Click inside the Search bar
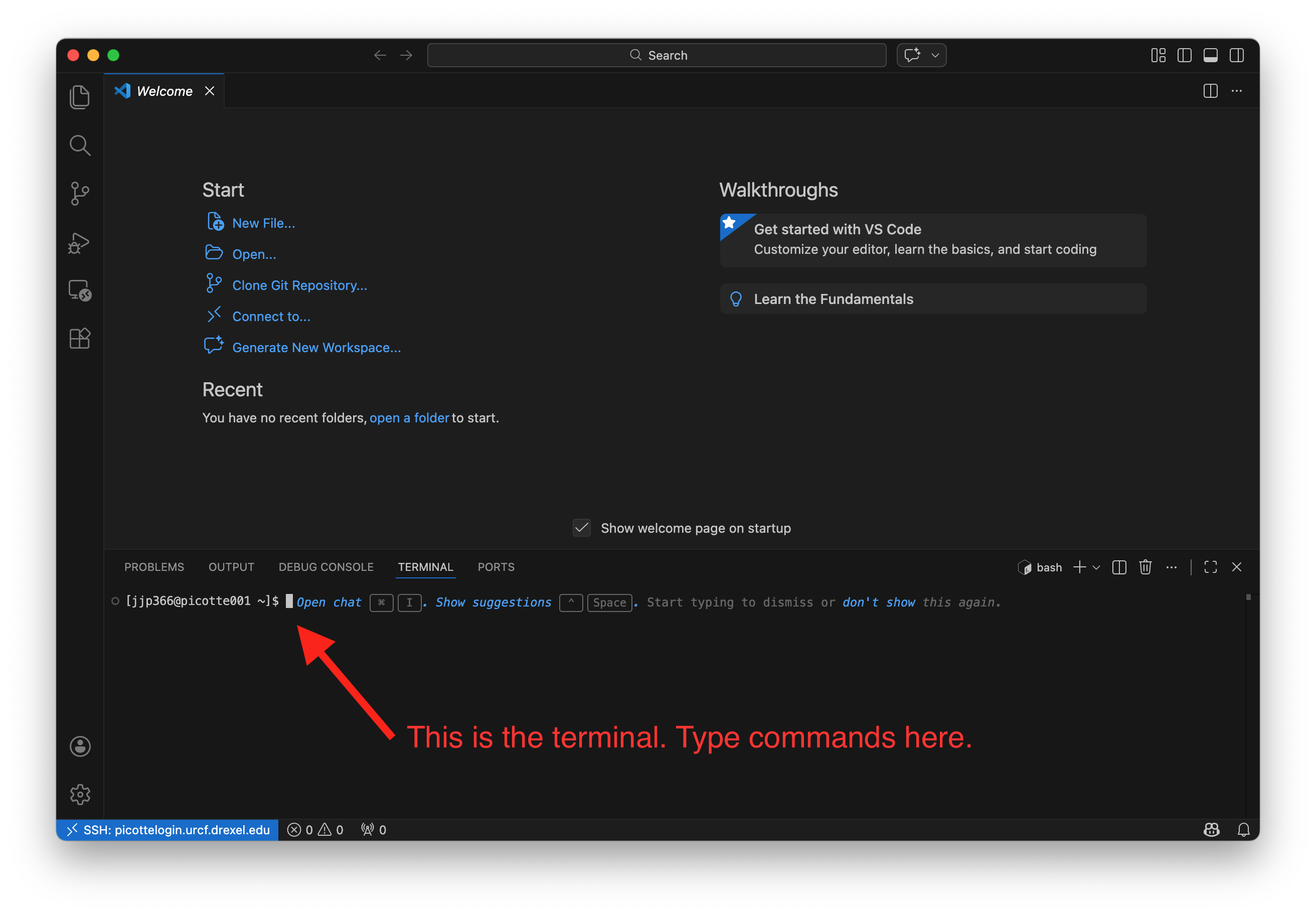1316x915 pixels. (656, 55)
